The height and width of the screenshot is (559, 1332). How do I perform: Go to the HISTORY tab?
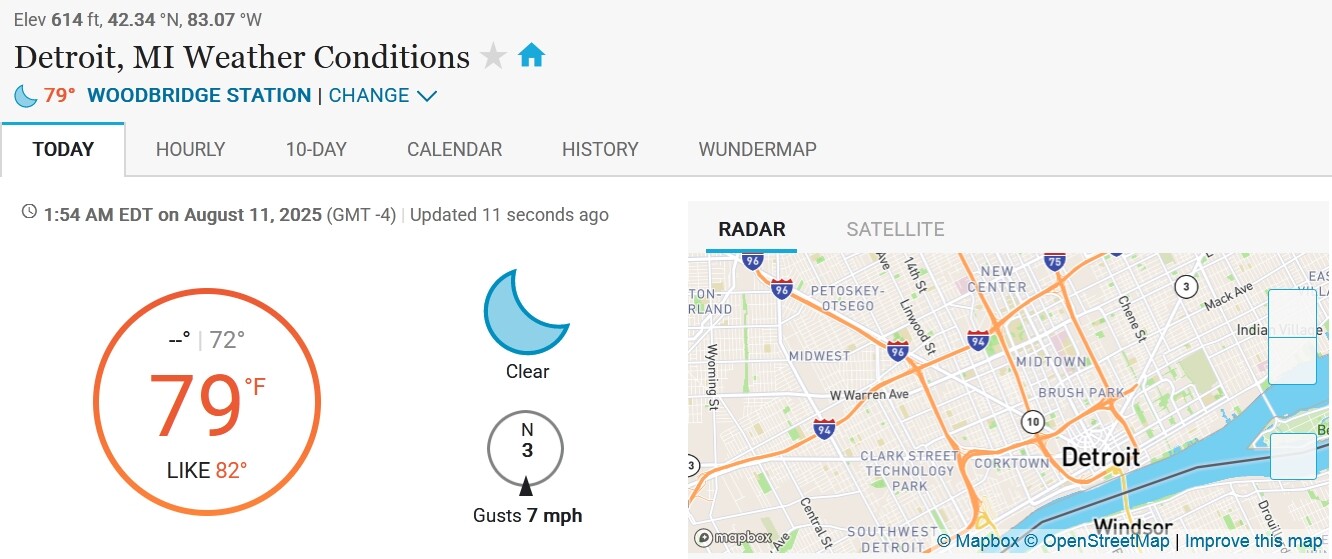[x=600, y=150]
